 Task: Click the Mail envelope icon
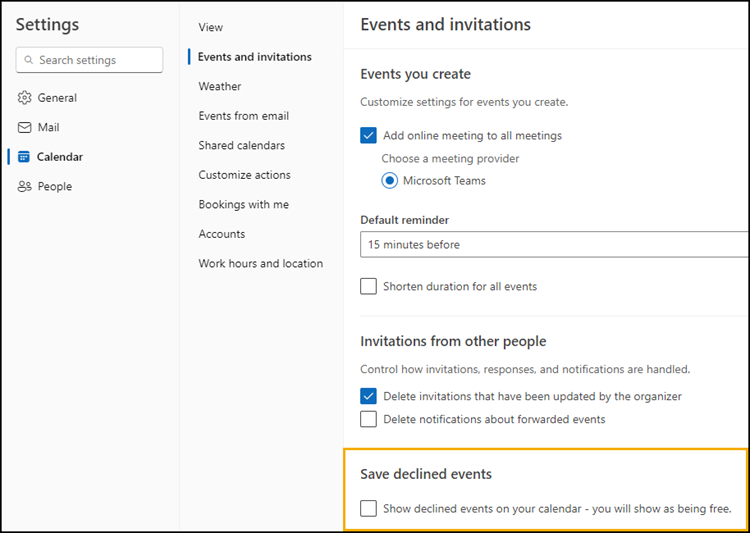click(24, 127)
